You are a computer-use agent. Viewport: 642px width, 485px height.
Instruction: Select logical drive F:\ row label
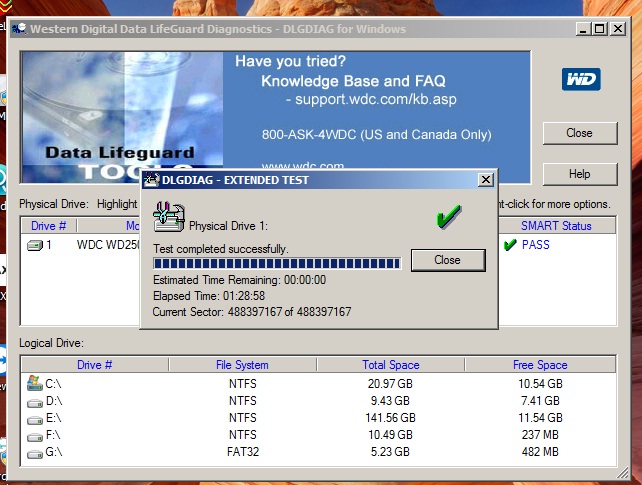pyautogui.click(x=53, y=435)
